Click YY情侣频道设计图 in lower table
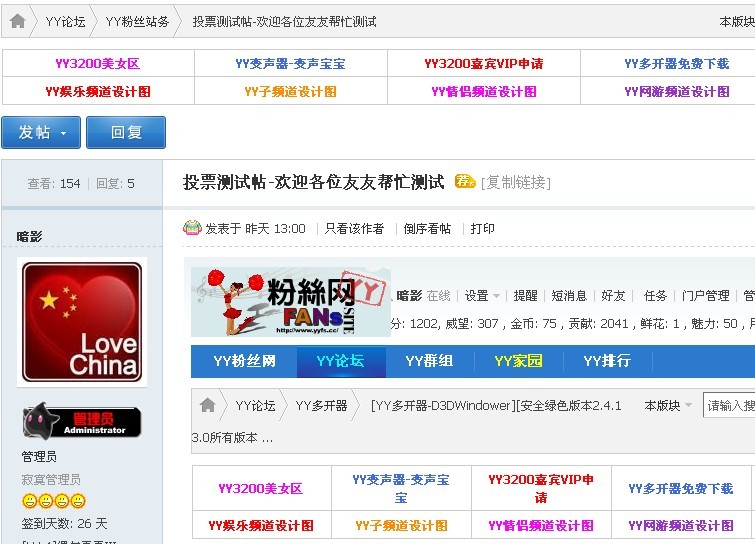 click(x=541, y=525)
